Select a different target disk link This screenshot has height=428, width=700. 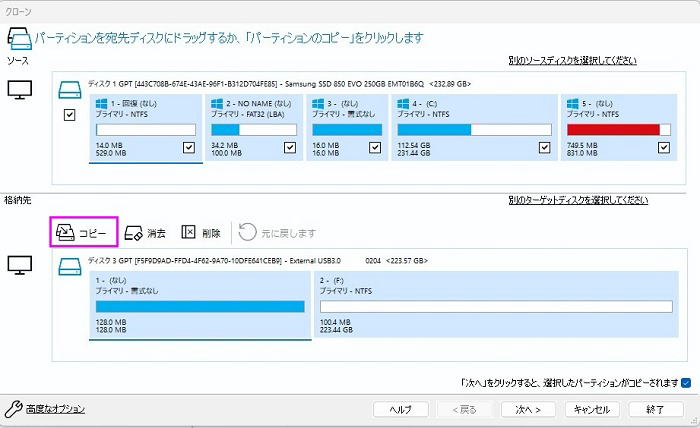pyautogui.click(x=577, y=200)
